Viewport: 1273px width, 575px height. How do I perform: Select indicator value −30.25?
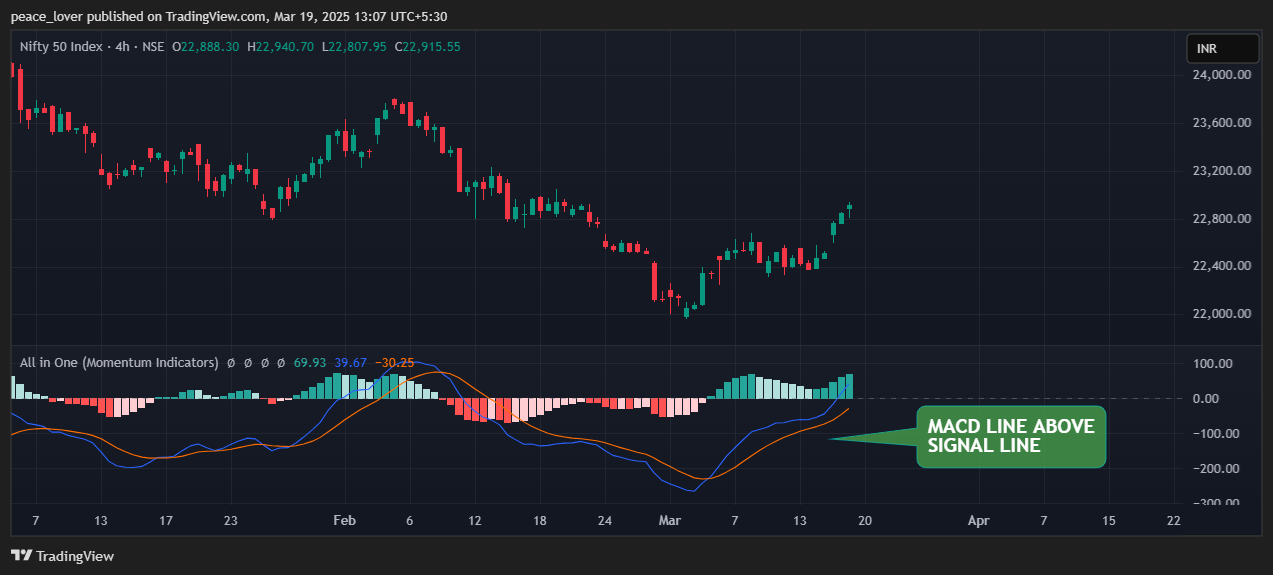394,363
